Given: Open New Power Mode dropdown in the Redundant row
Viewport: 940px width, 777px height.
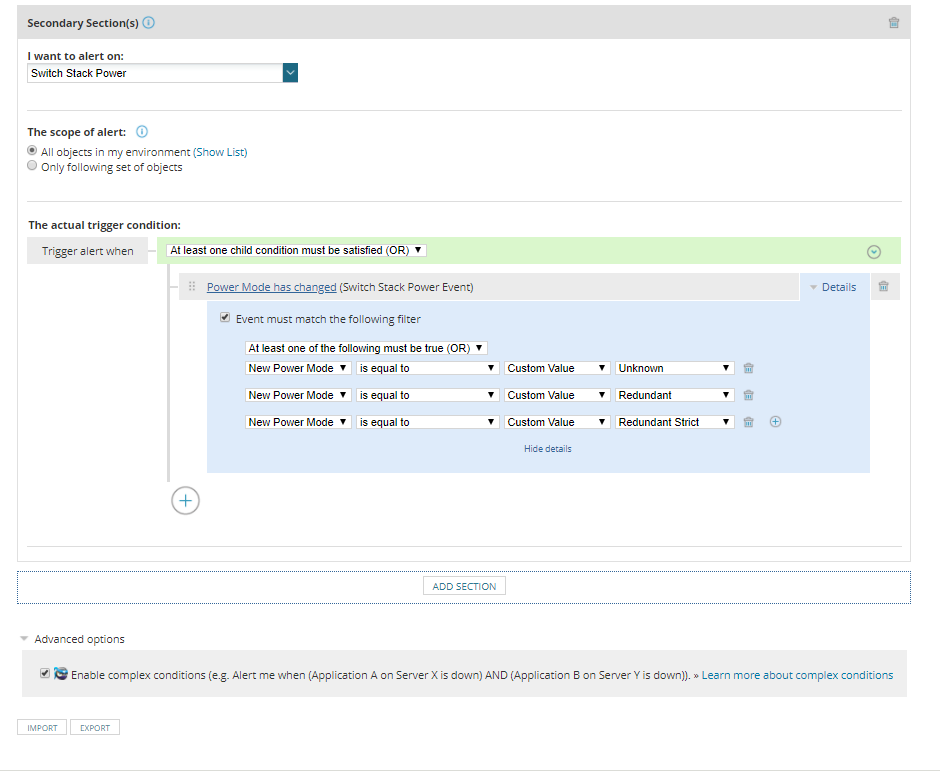Looking at the screenshot, I should [298, 395].
